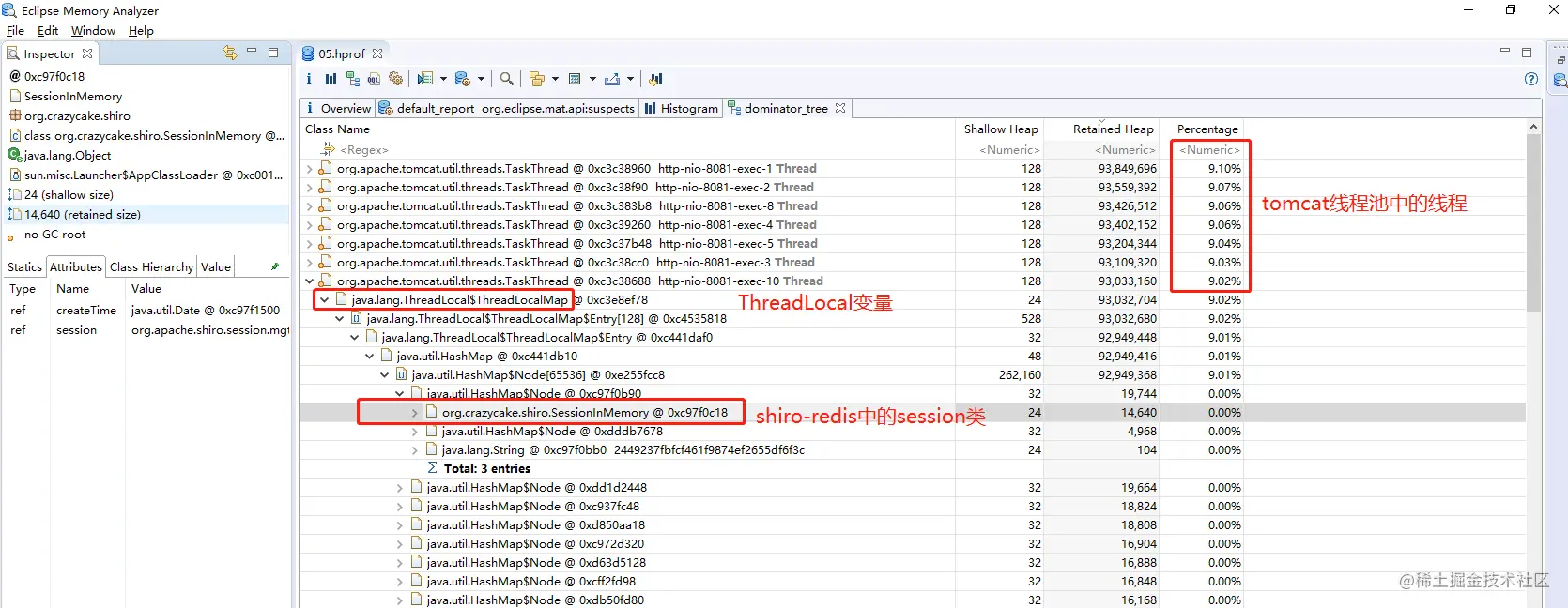
Task: Select 'no GC root' entry in Inspector
Action: [x=54, y=235]
